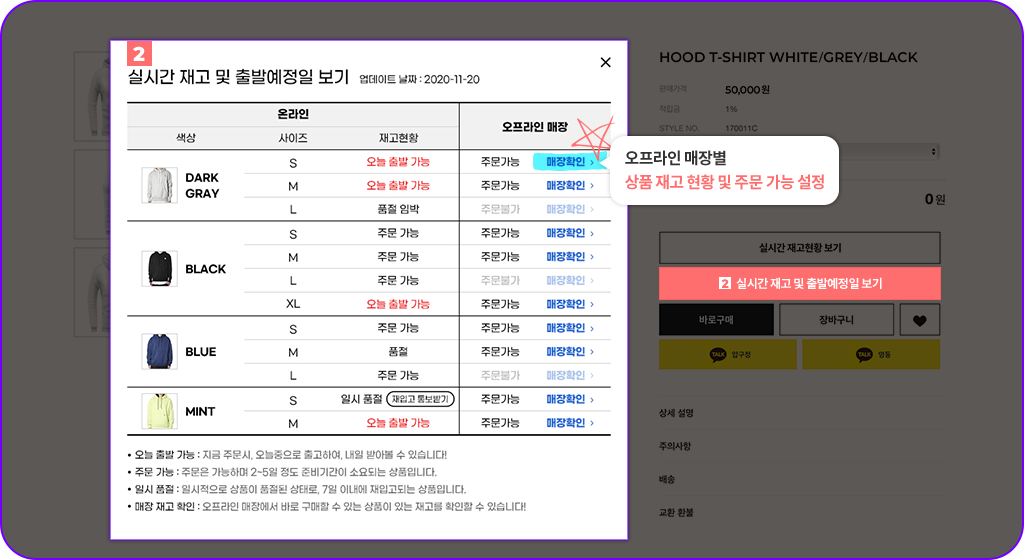This screenshot has width=1024, height=560.
Task: Click the red 실시간 재고 및 출발예정일 보기 button
Action: [800, 283]
